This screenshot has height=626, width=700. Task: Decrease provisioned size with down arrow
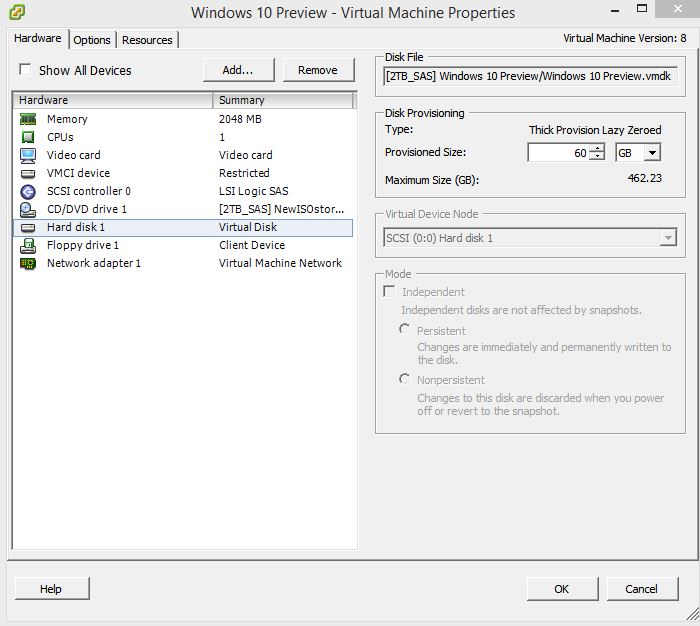tap(597, 156)
